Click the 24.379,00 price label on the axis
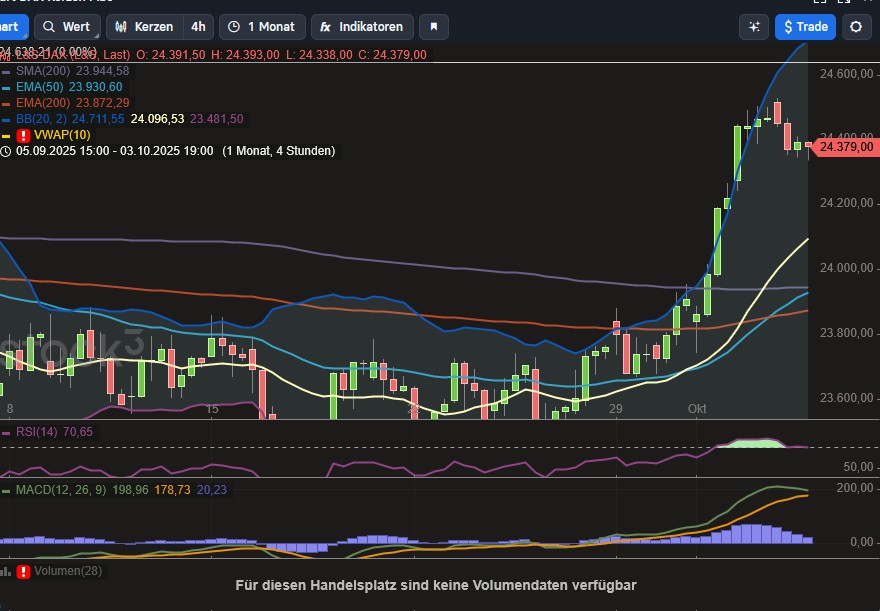Viewport: 880px width, 611px height. point(845,147)
